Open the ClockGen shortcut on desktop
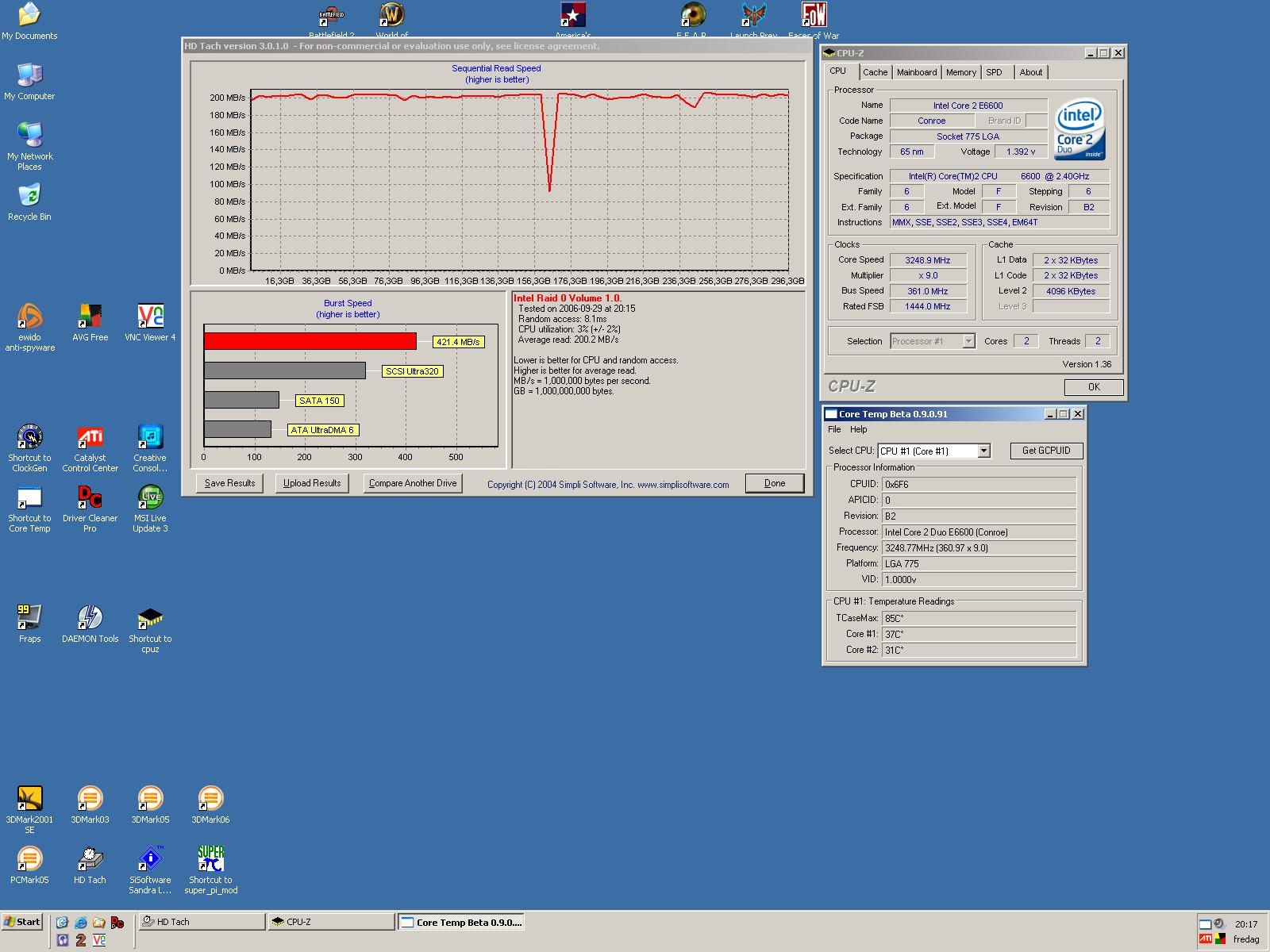The image size is (1270, 952). [29, 447]
